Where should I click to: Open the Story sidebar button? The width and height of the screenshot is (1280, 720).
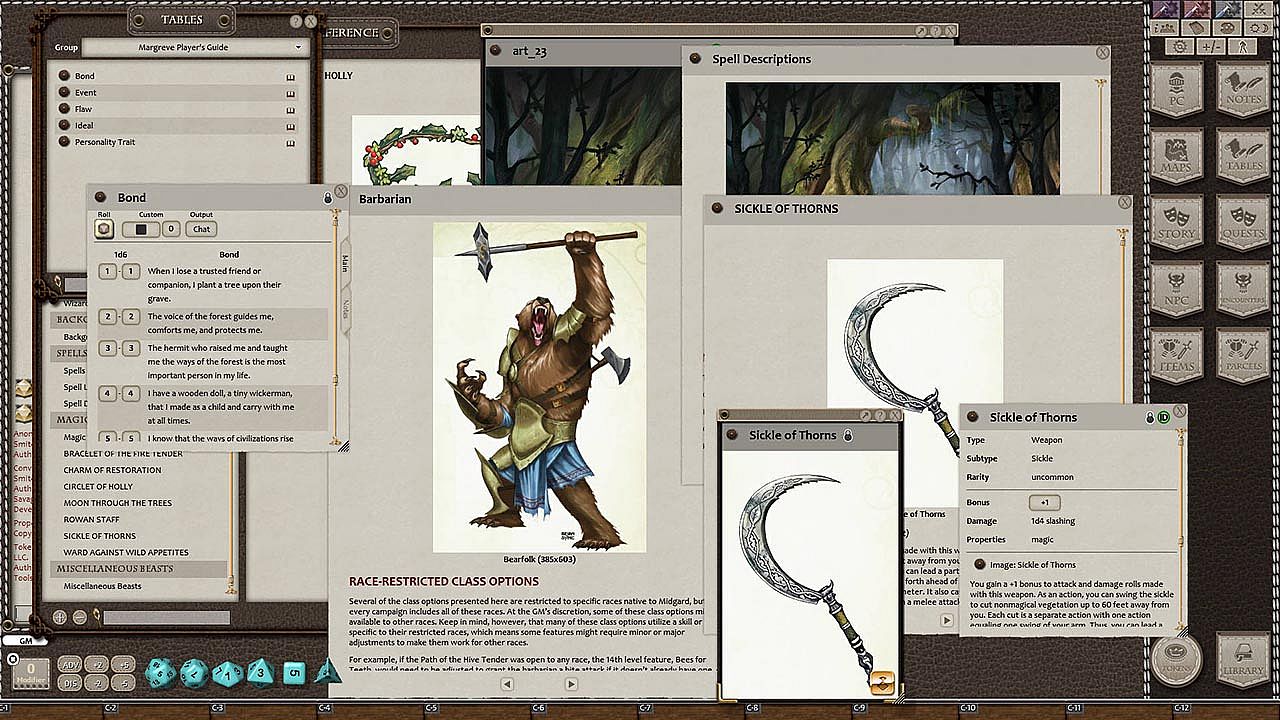pyautogui.click(x=1177, y=223)
